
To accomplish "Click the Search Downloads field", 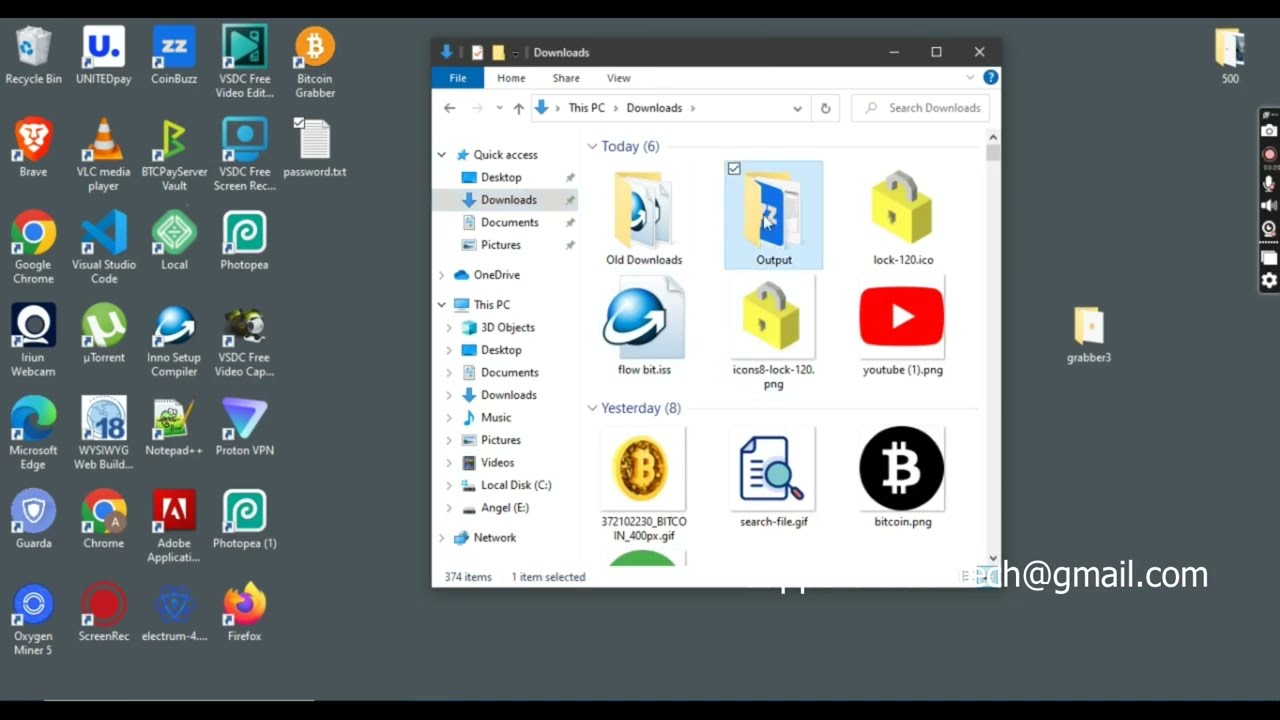I will click(920, 108).
